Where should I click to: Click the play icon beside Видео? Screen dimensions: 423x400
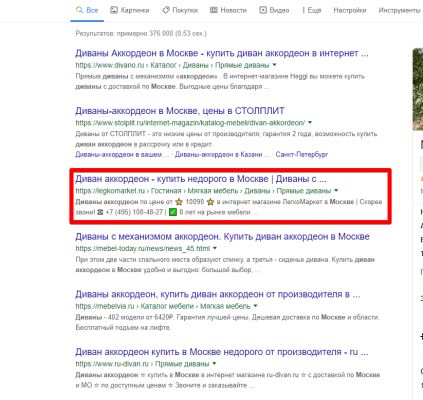(x=263, y=10)
